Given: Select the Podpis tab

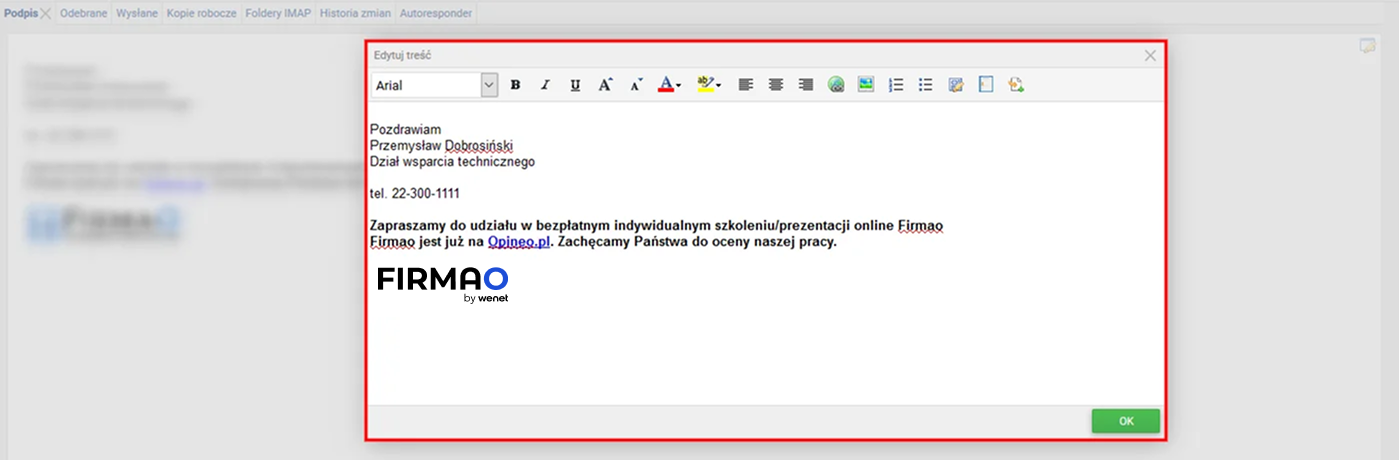Looking at the screenshot, I should (x=20, y=13).
